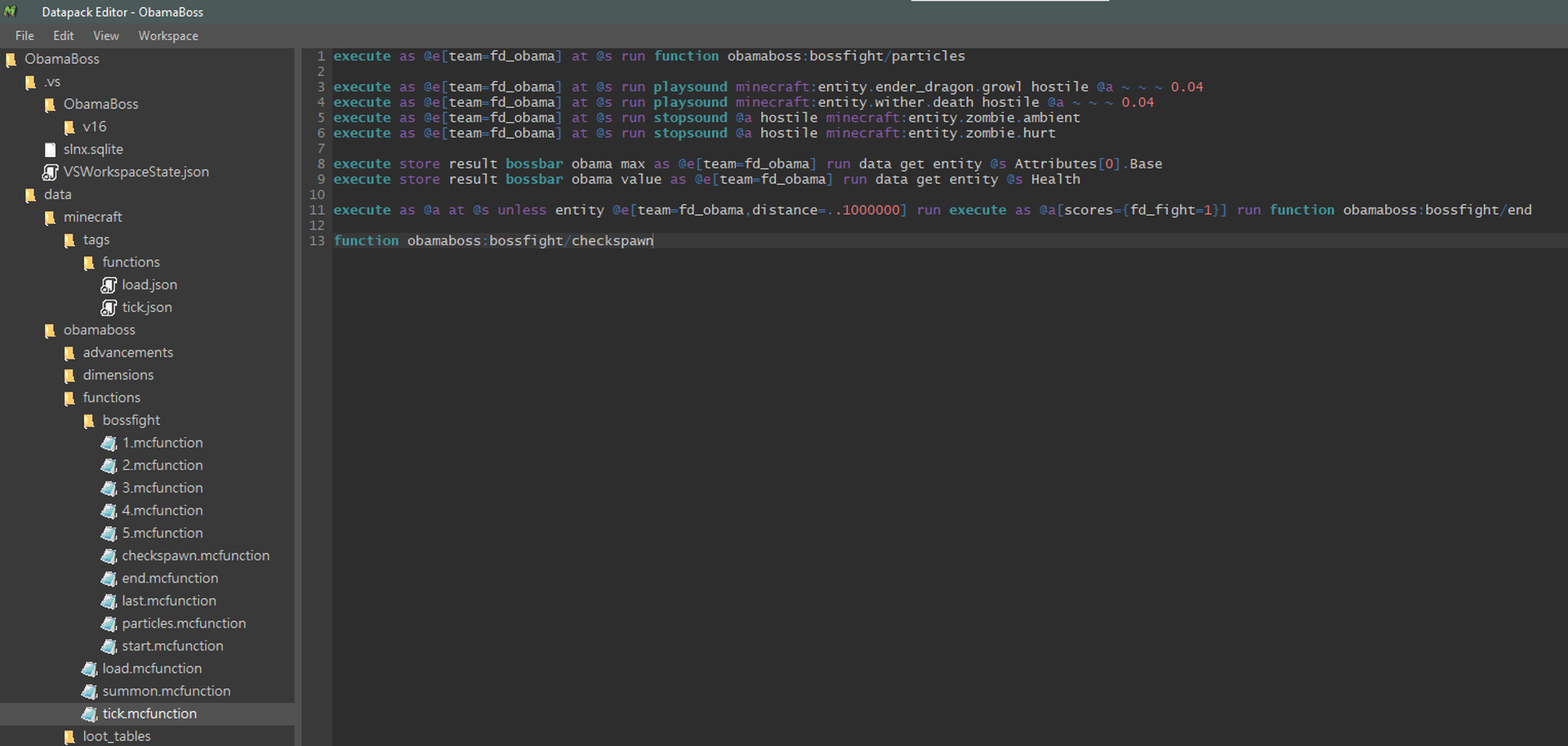Click the white input field at top center
Screen dimensions: 1568x746
[x=1009, y=3]
